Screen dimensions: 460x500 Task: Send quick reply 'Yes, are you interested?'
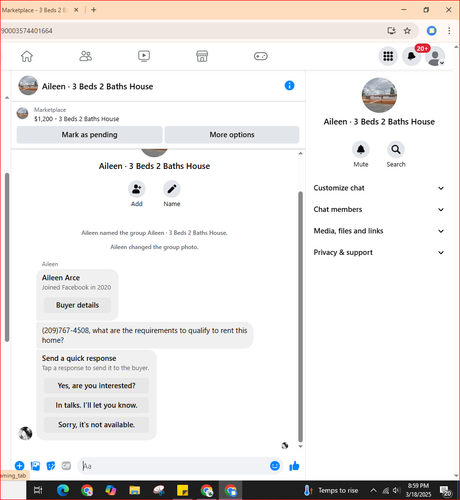tap(96, 386)
